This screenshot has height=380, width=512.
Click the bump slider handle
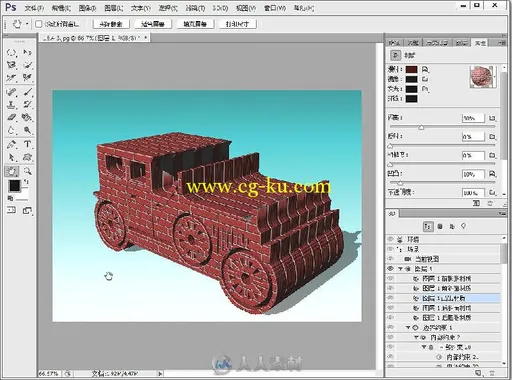click(400, 183)
